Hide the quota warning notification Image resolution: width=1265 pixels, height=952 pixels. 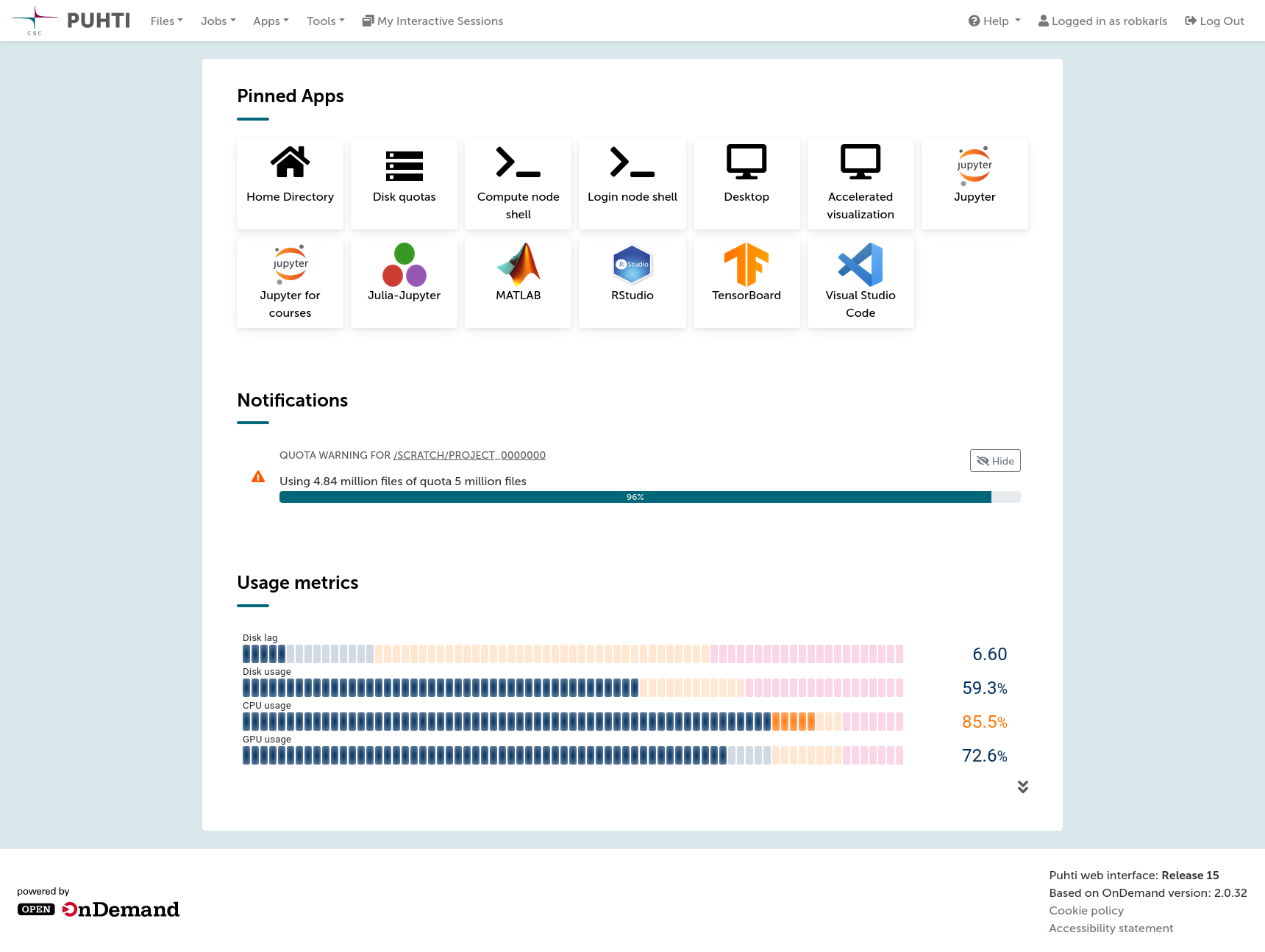pos(995,461)
